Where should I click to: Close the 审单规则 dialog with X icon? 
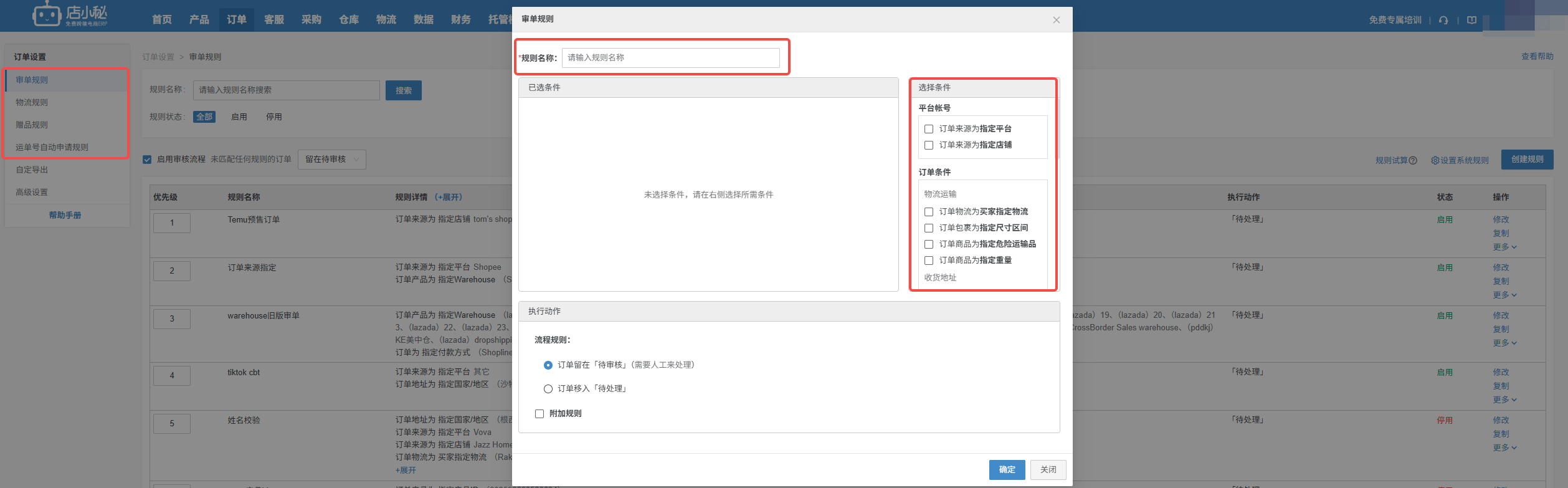pos(1057,20)
